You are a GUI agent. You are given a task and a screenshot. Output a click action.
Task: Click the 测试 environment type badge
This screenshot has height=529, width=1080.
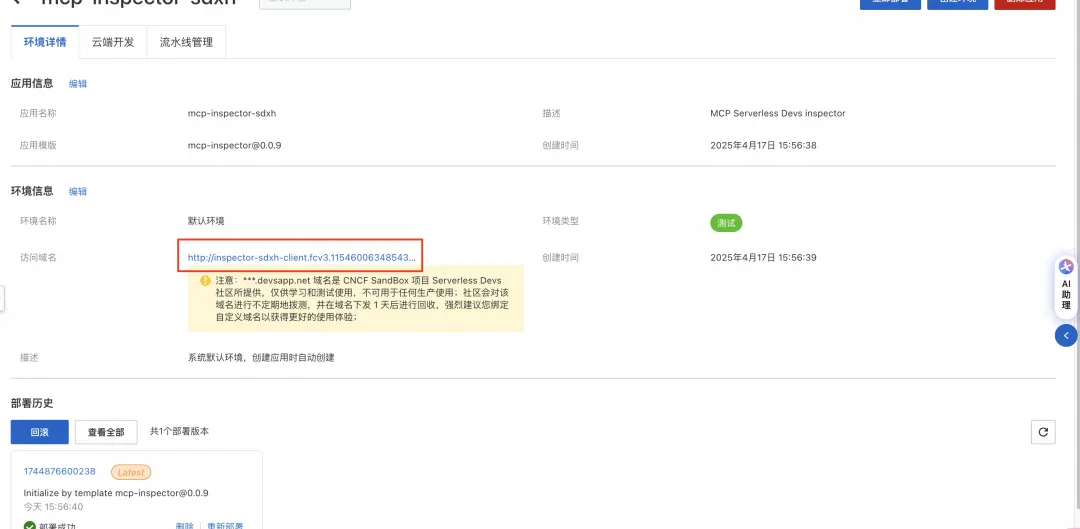726,223
